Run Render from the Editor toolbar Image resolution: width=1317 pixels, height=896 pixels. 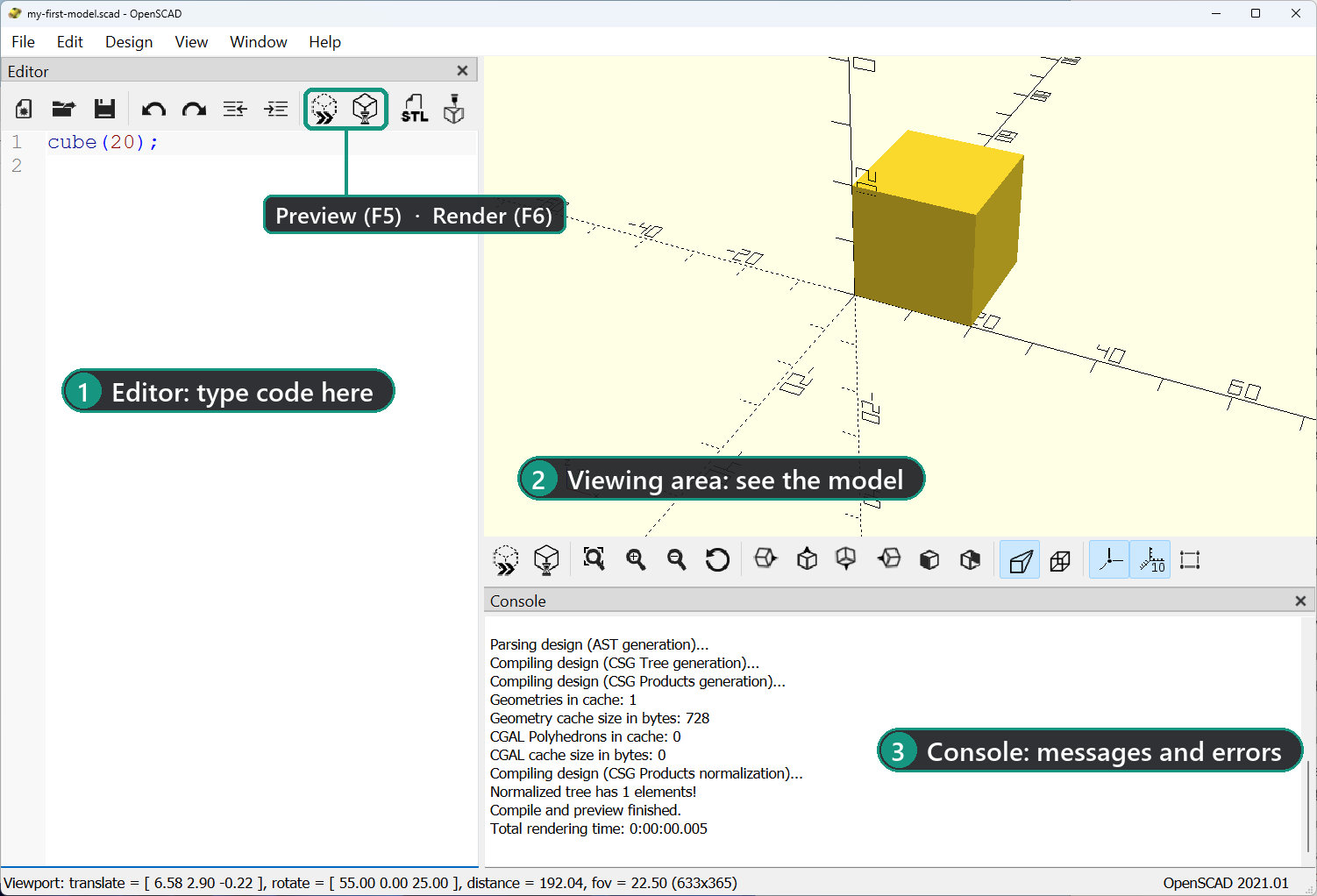tap(365, 110)
